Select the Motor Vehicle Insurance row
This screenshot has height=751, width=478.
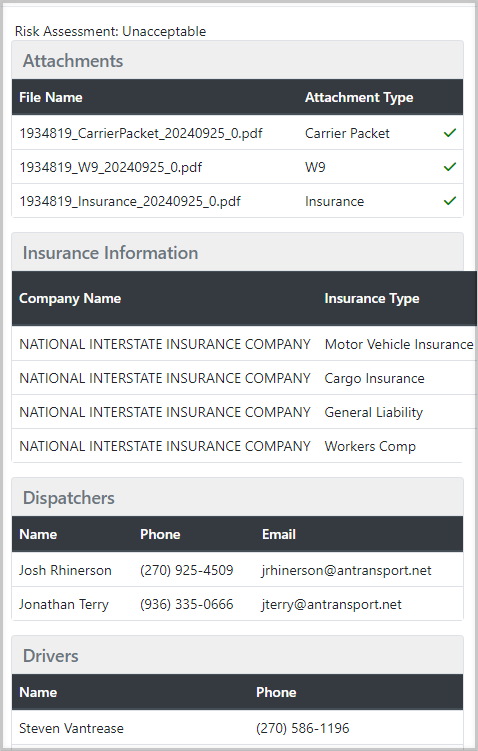point(244,344)
